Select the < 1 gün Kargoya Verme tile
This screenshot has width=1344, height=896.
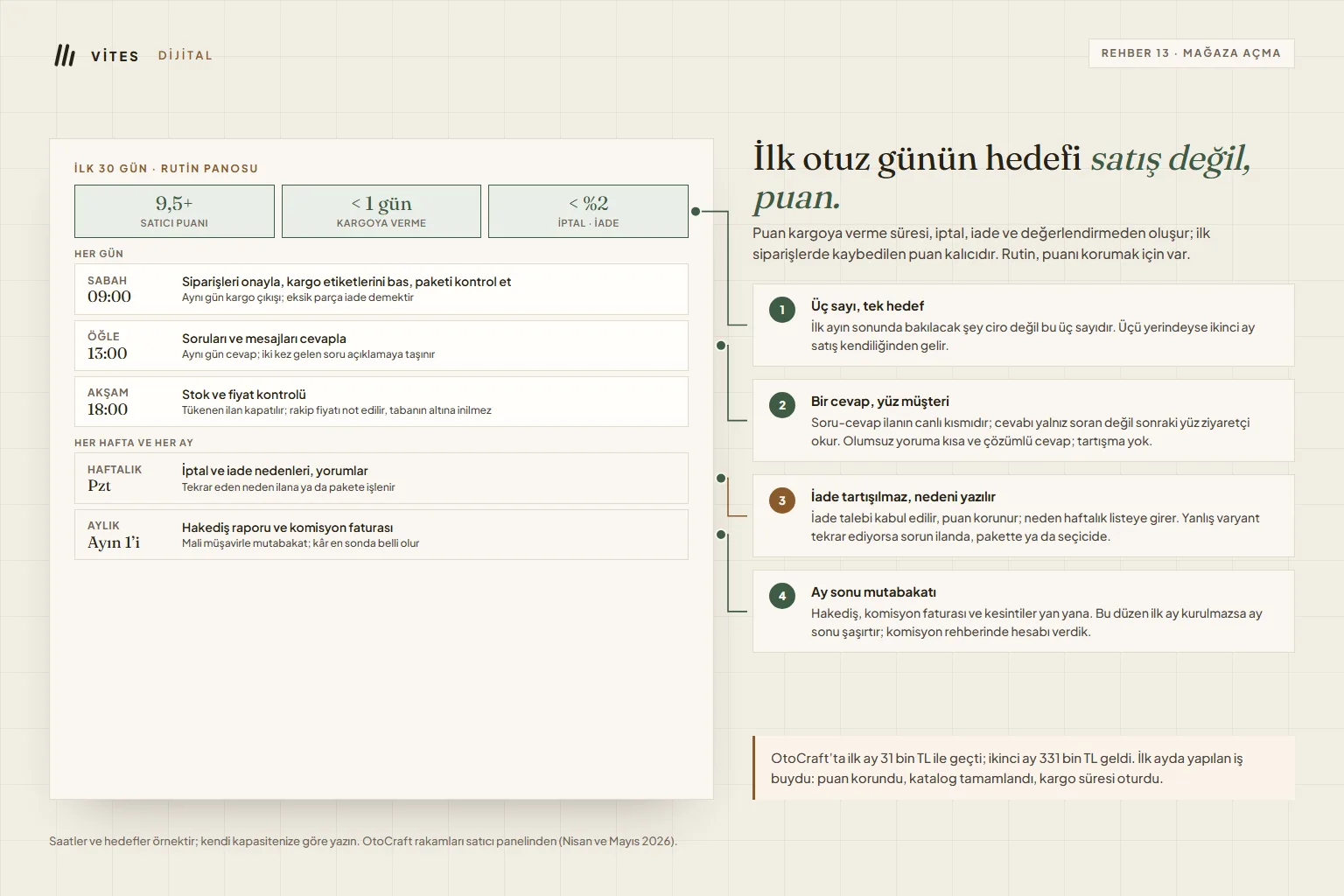point(381,211)
